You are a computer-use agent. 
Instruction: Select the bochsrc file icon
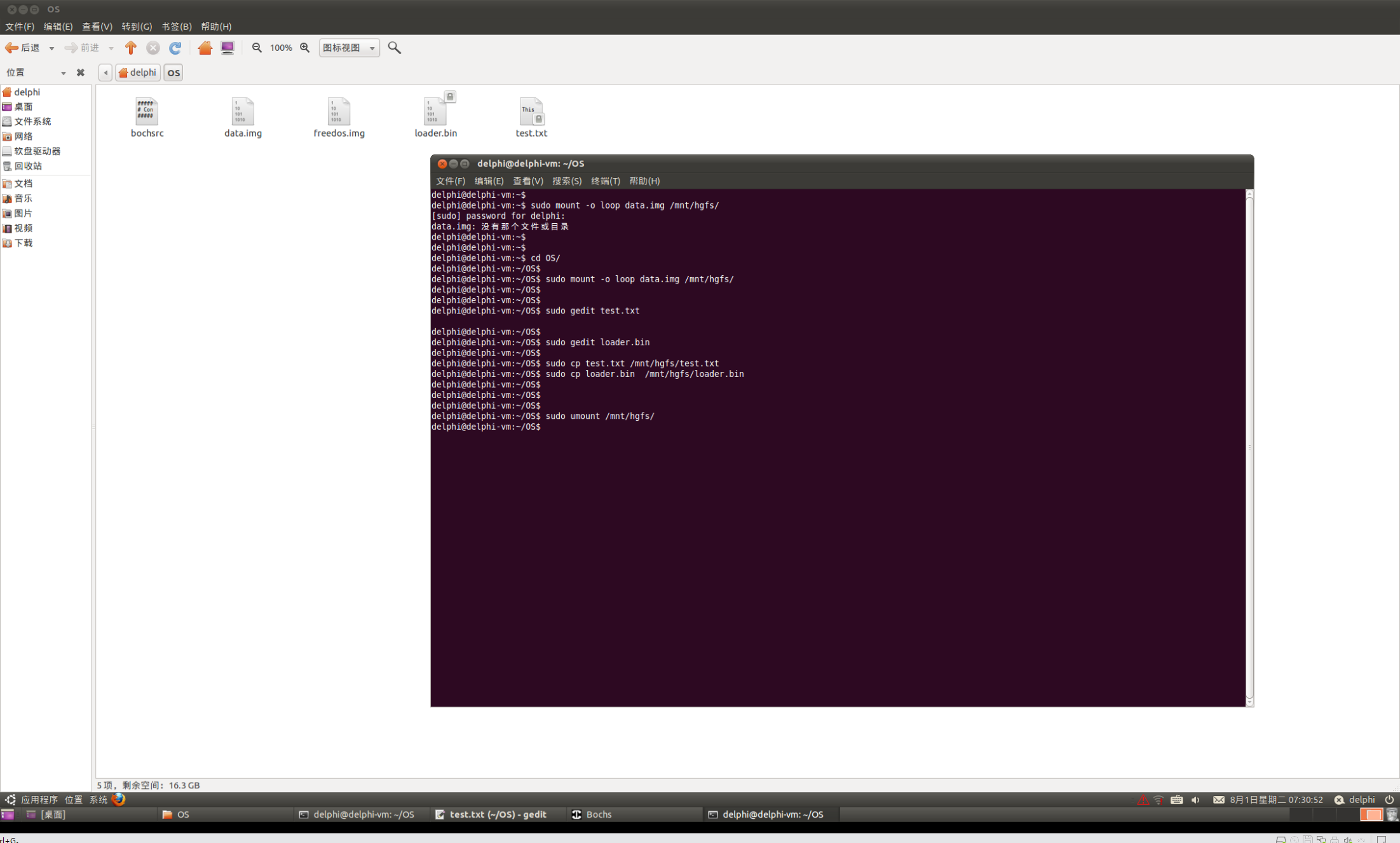pyautogui.click(x=147, y=113)
